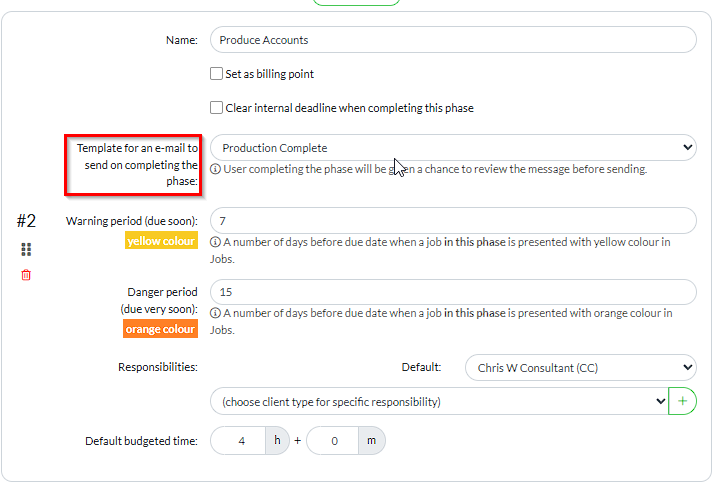The height and width of the screenshot is (485, 718).
Task: Click the 'Template for an e-mail' highlighted label
Action: 133,165
